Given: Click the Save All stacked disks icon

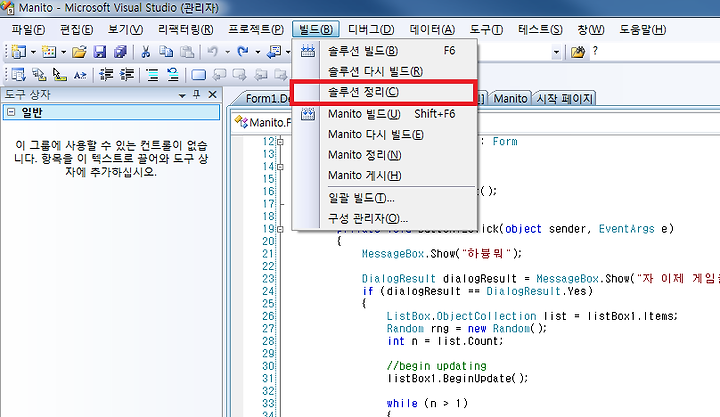Looking at the screenshot, I should pyautogui.click(x=120, y=52).
